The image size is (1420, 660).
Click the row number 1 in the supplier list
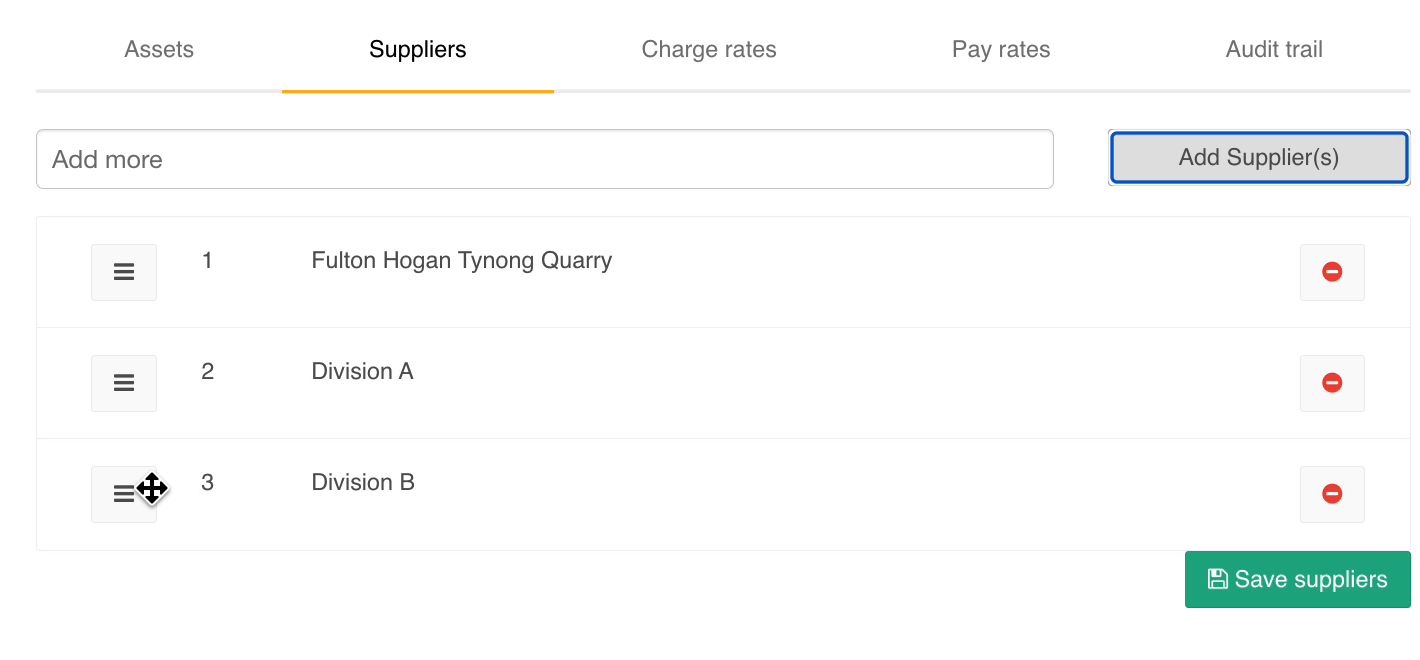(x=207, y=261)
